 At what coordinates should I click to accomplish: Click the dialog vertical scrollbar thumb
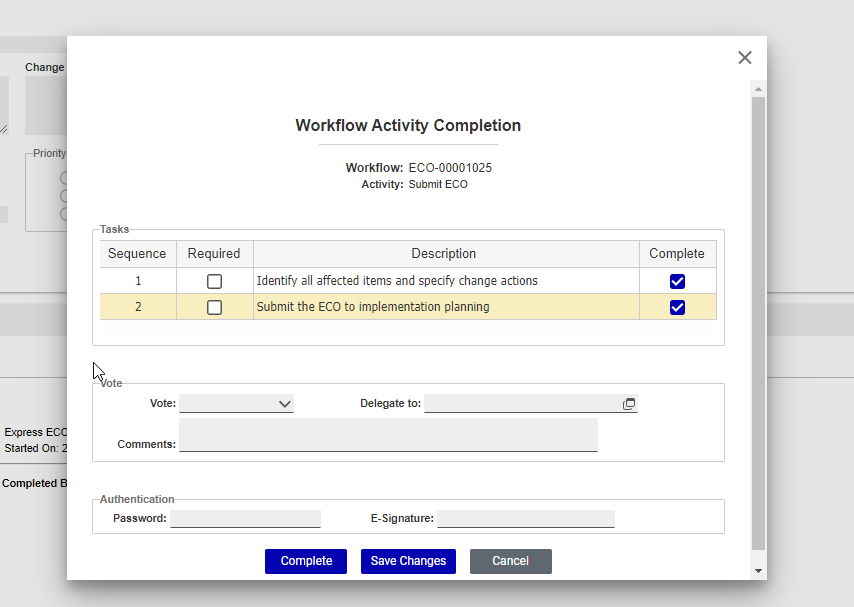click(x=758, y=324)
